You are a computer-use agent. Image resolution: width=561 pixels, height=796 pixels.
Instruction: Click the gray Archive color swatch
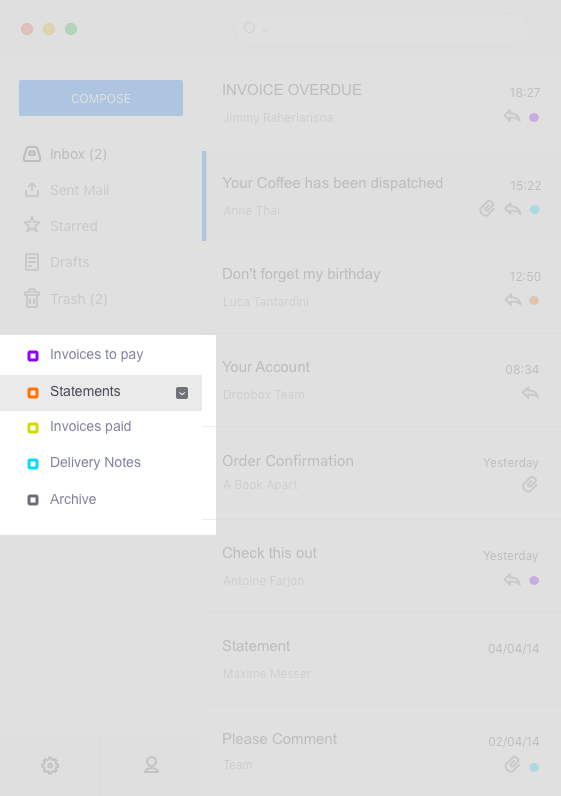pos(33,501)
